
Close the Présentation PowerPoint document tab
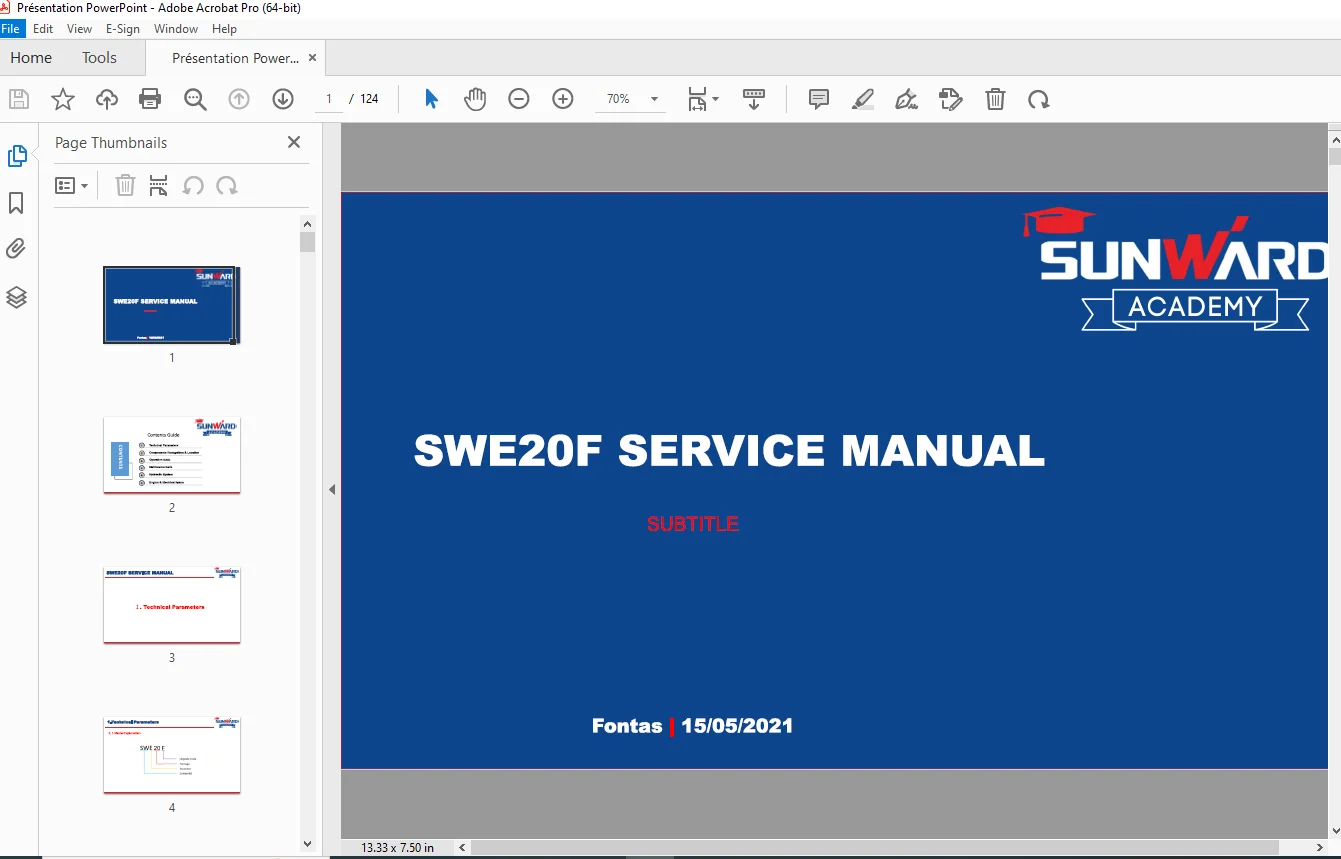pyautogui.click(x=312, y=58)
